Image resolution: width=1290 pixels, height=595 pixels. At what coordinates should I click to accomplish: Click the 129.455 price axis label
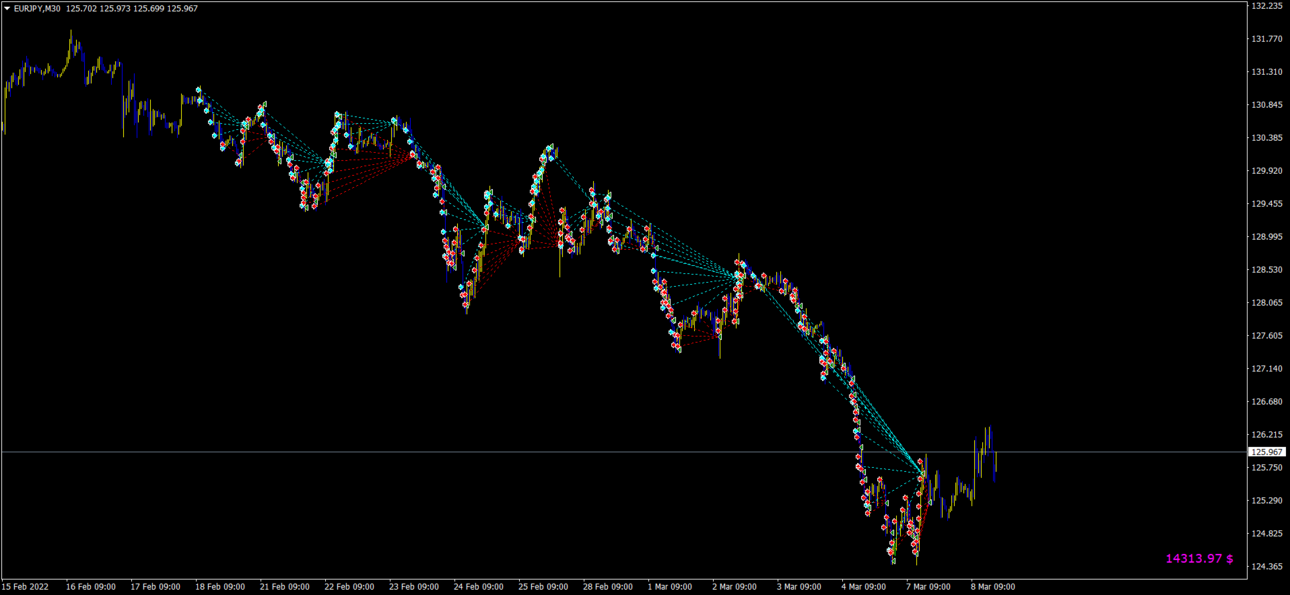tap(1267, 204)
